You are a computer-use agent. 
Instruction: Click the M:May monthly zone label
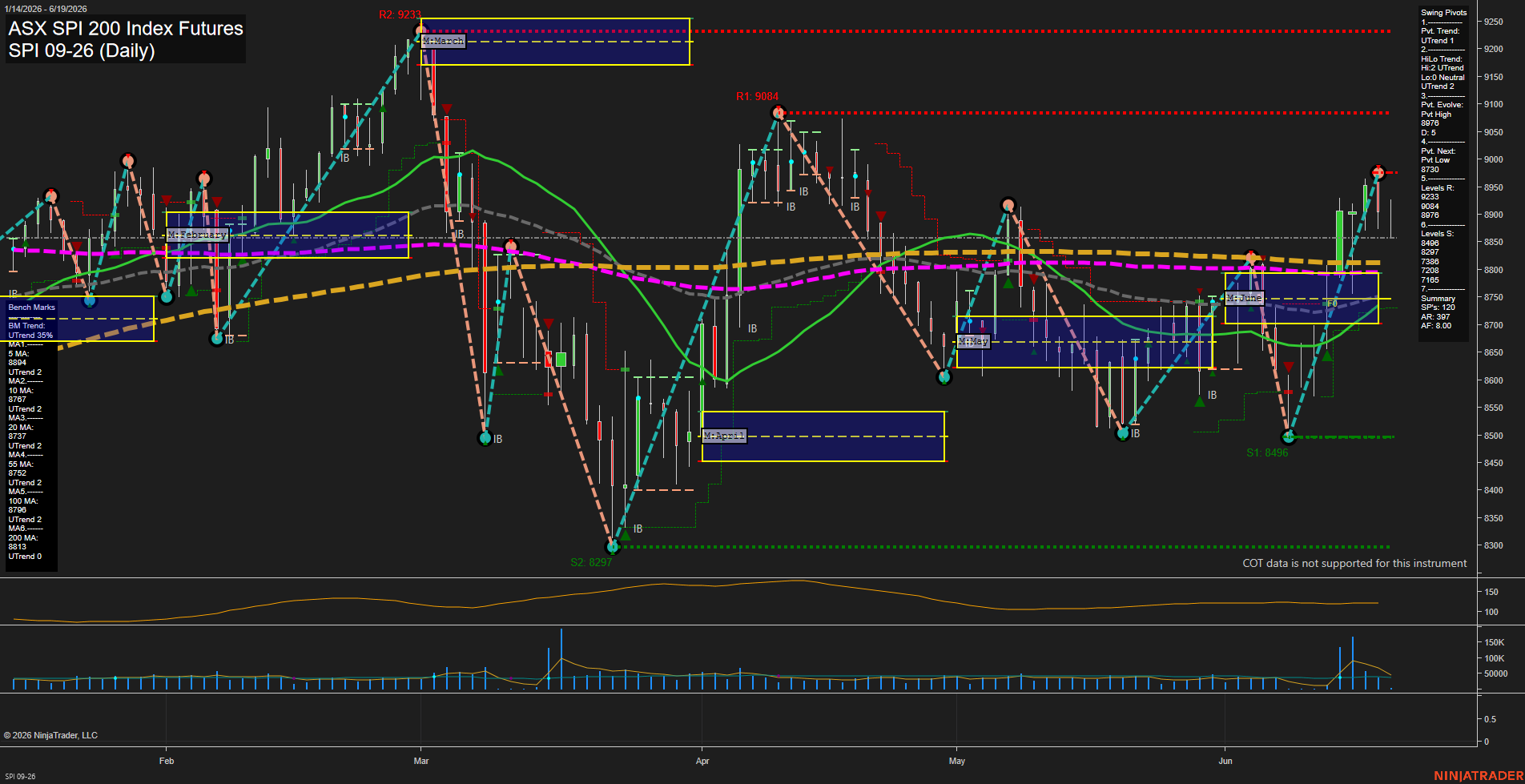coord(973,341)
